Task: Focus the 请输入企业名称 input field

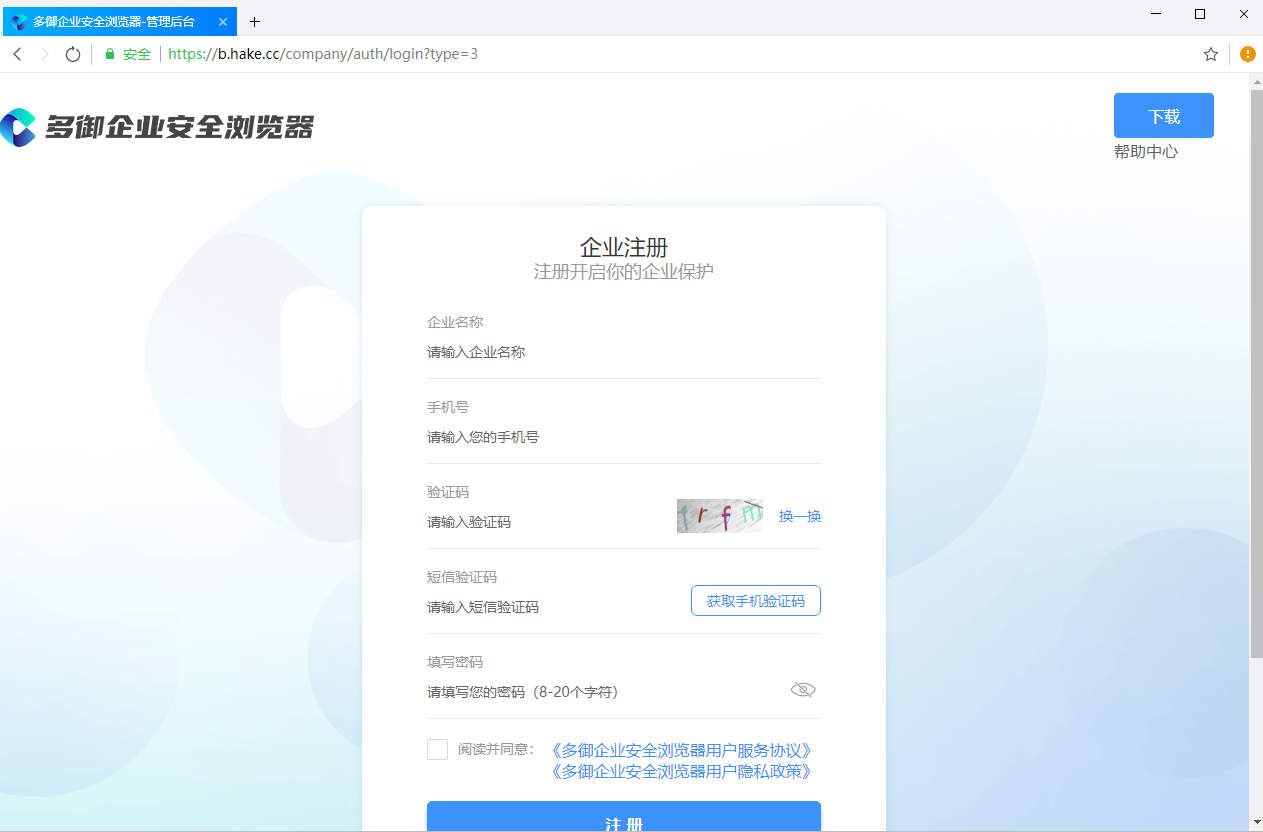Action: point(623,352)
